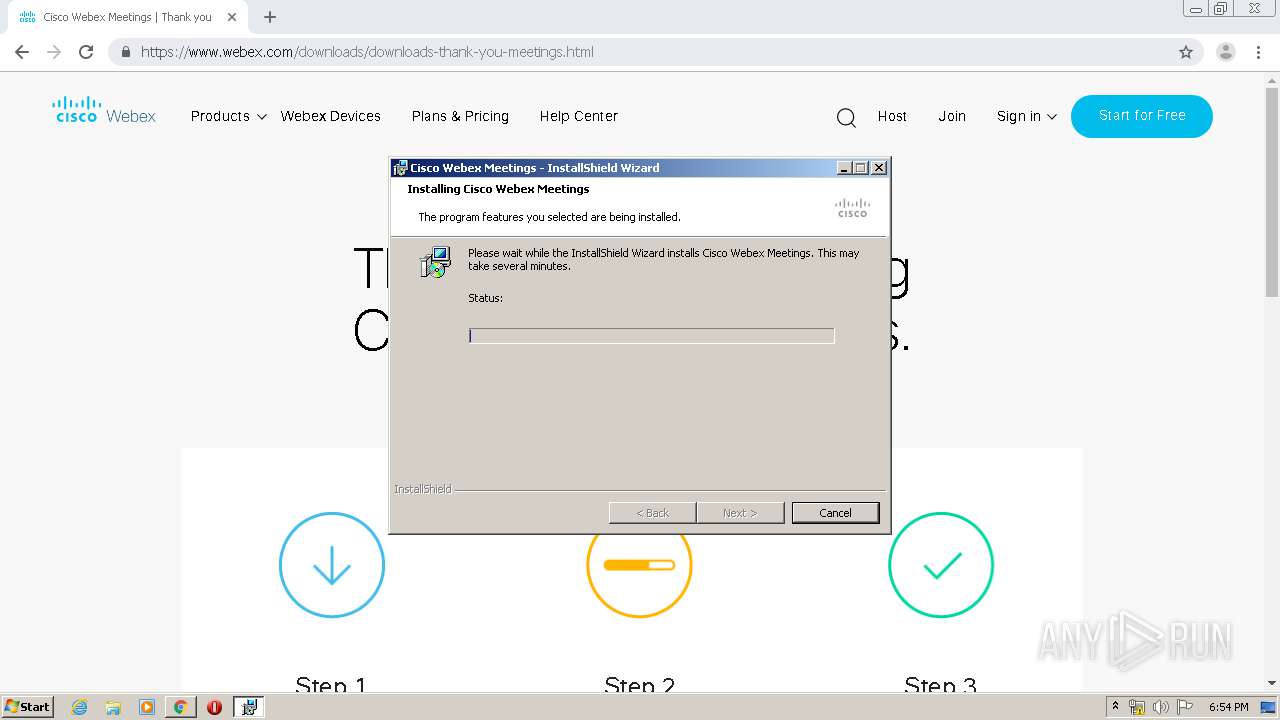
Task: Show hidden tray icons arrow
Action: tap(1115, 707)
